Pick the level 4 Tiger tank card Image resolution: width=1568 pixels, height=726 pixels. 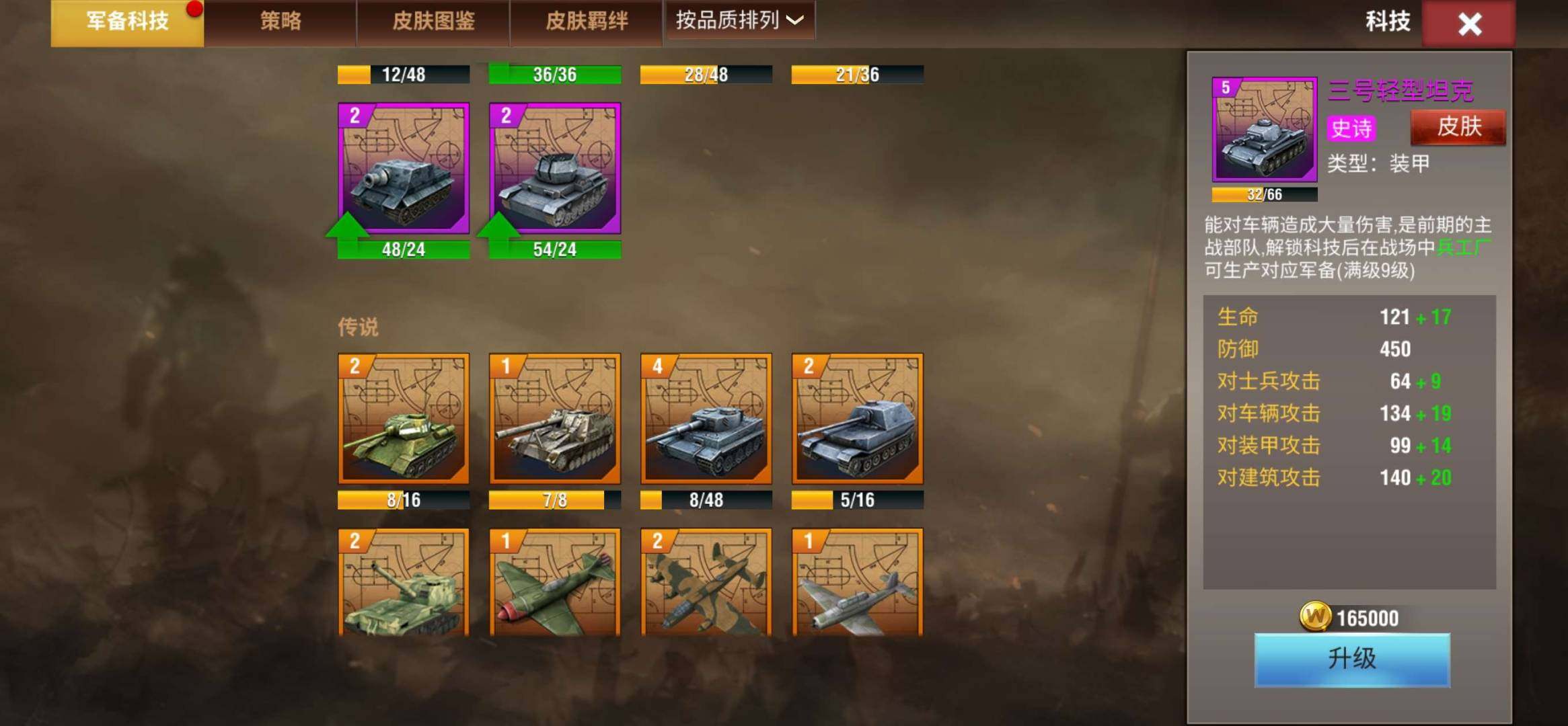click(x=706, y=419)
